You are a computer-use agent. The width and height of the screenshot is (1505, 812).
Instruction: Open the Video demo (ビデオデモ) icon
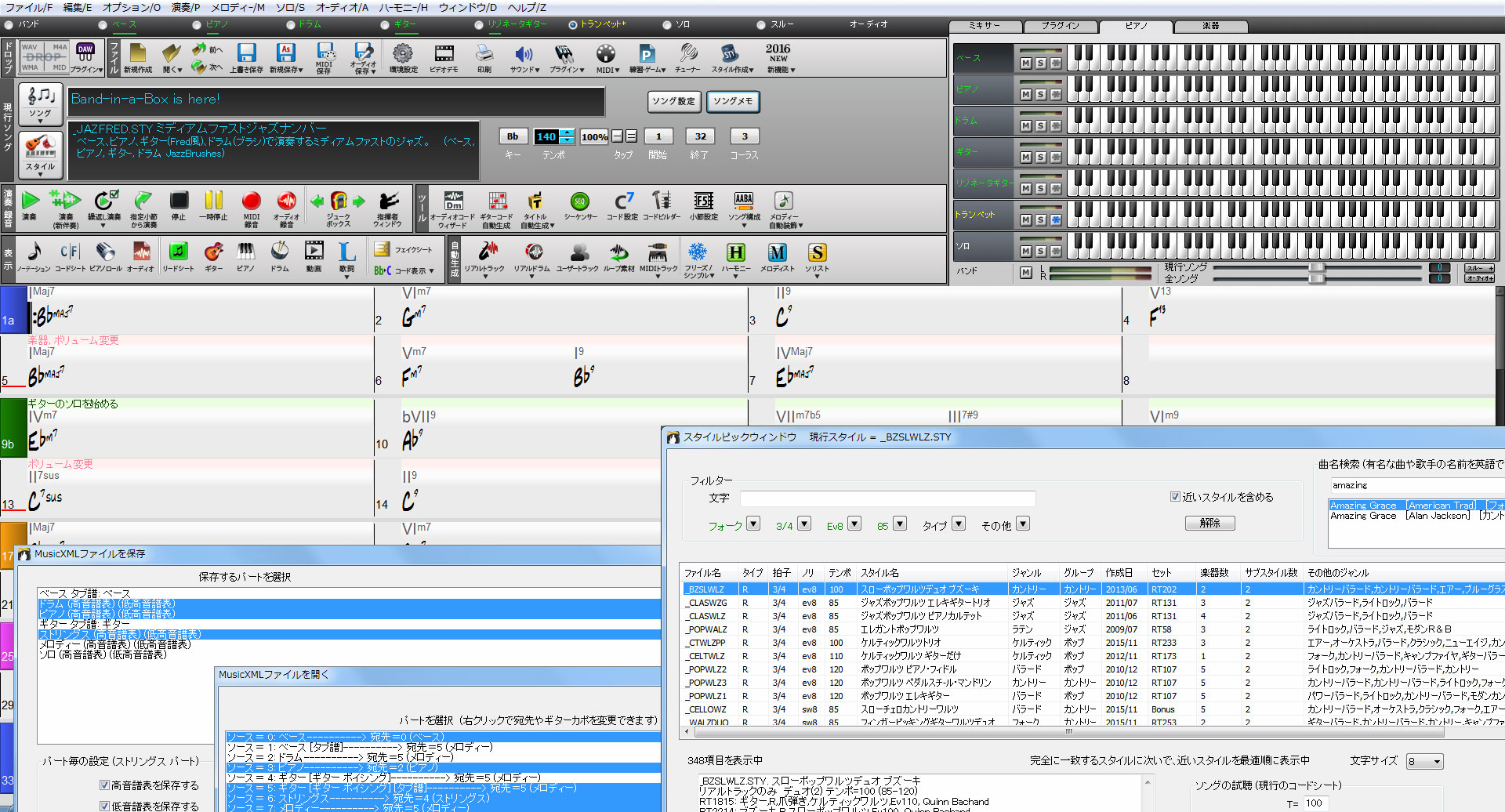click(x=444, y=58)
